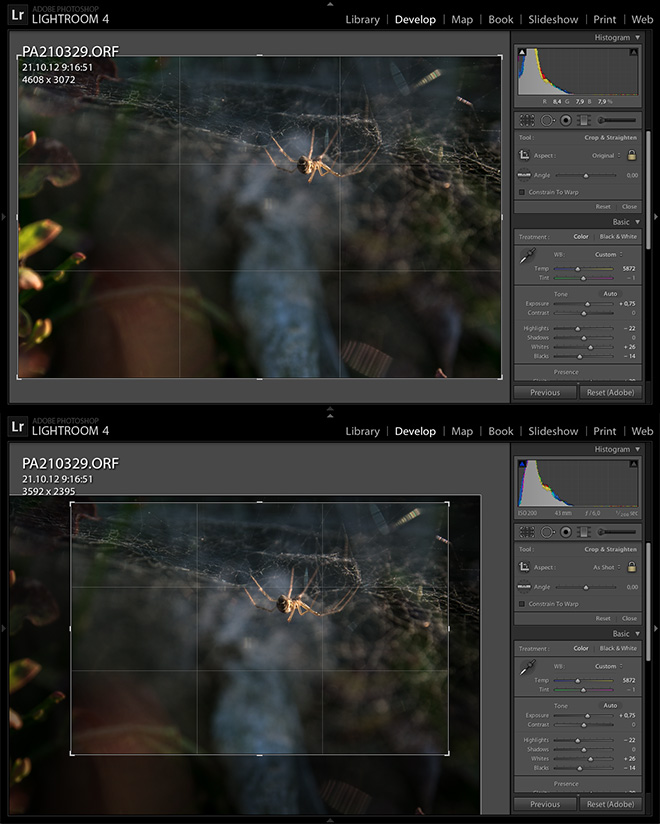This screenshot has height=824, width=660.
Task: Select Develop module in bottom screenshot
Action: (x=415, y=431)
